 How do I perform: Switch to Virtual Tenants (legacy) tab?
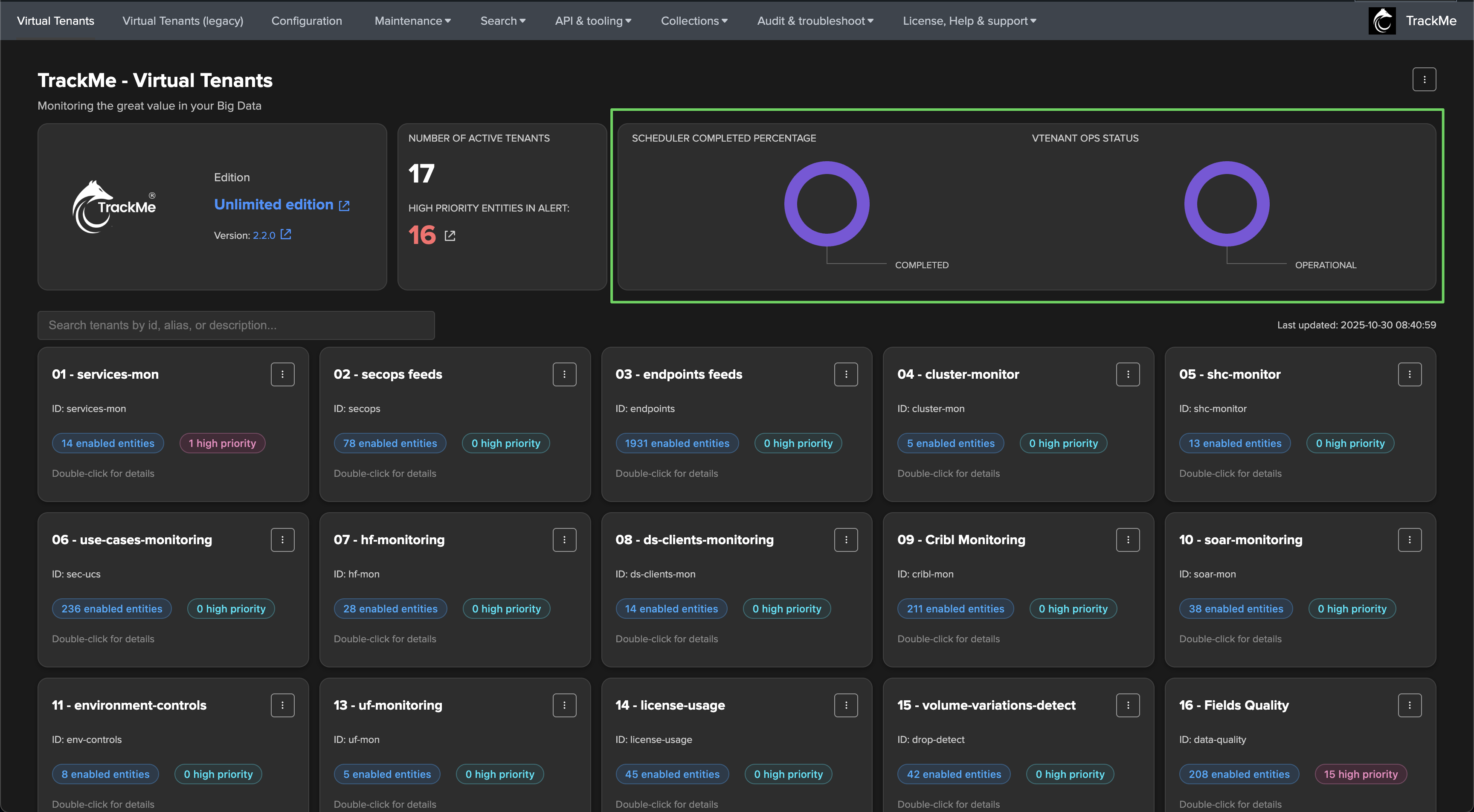183,20
